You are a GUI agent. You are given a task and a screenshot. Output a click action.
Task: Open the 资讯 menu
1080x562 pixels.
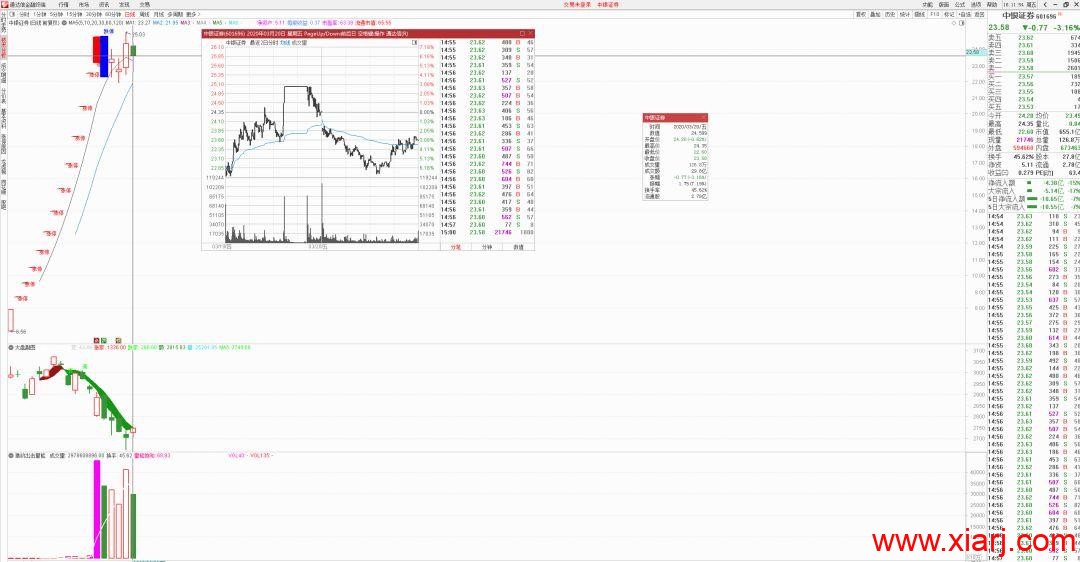click(104, 4)
